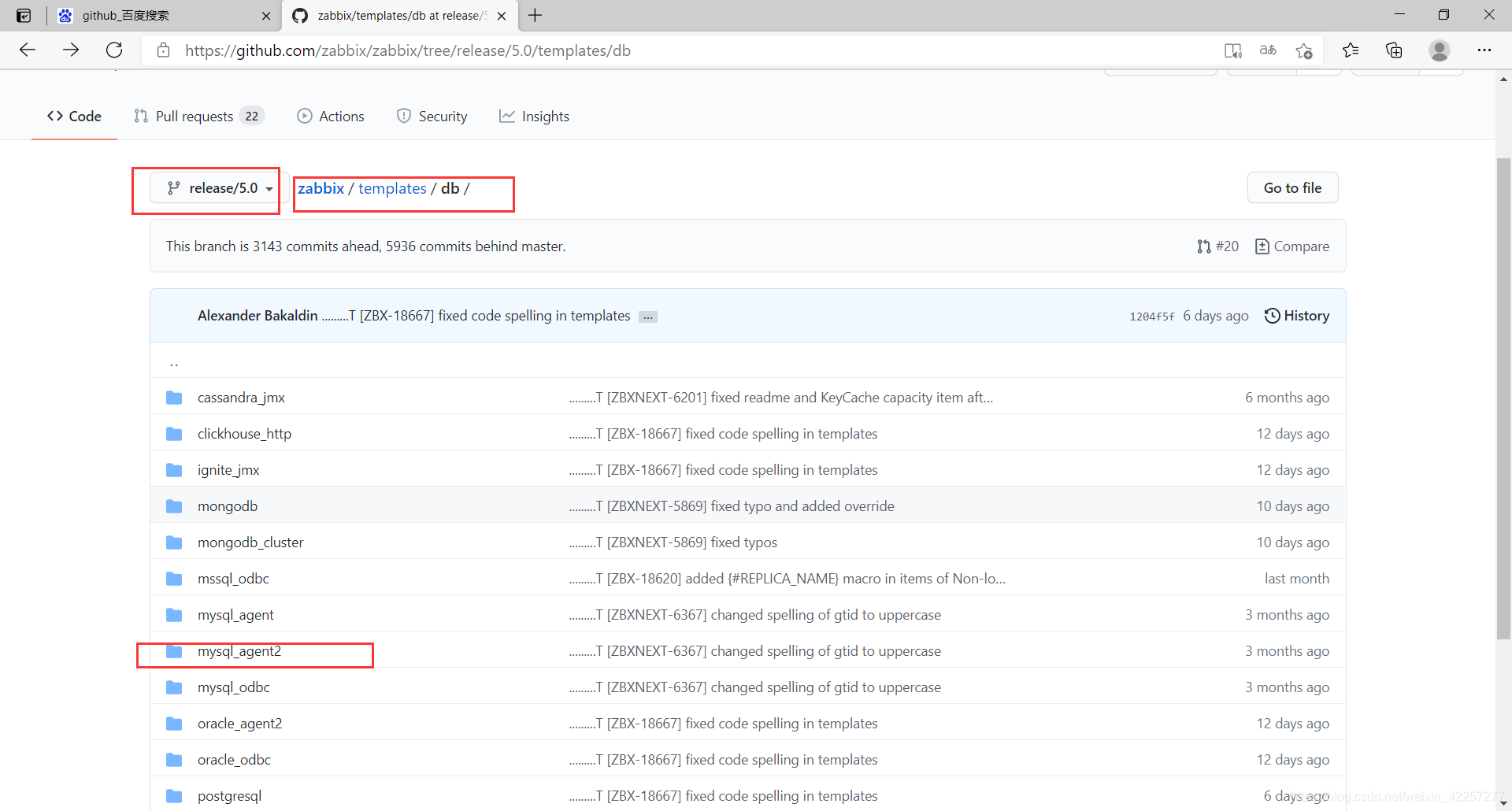Open the Collections icon
Image resolution: width=1512 pixels, height=811 pixels.
1394,50
